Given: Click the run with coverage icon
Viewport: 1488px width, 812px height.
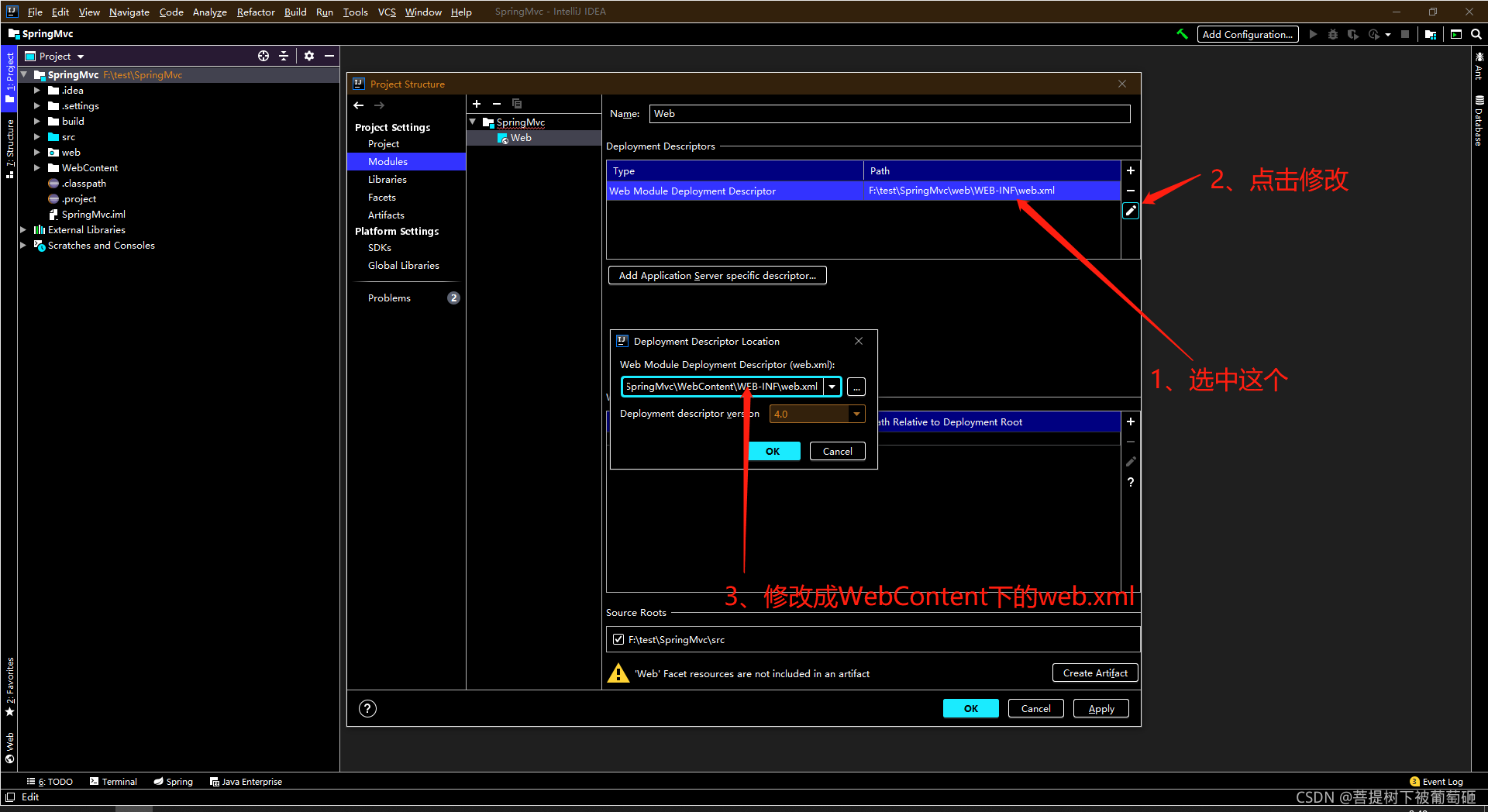Looking at the screenshot, I should 1353,34.
